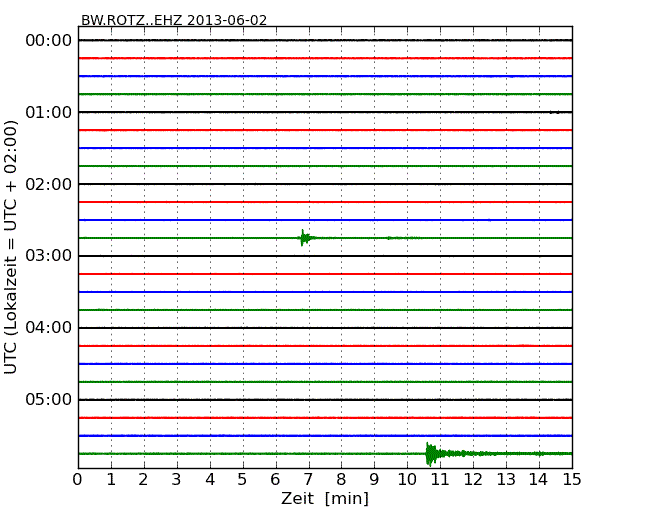Click the 'UTC (Lokalzeit = UTC + 02:00)' axis label
This screenshot has height=520, width=650.
11,248
